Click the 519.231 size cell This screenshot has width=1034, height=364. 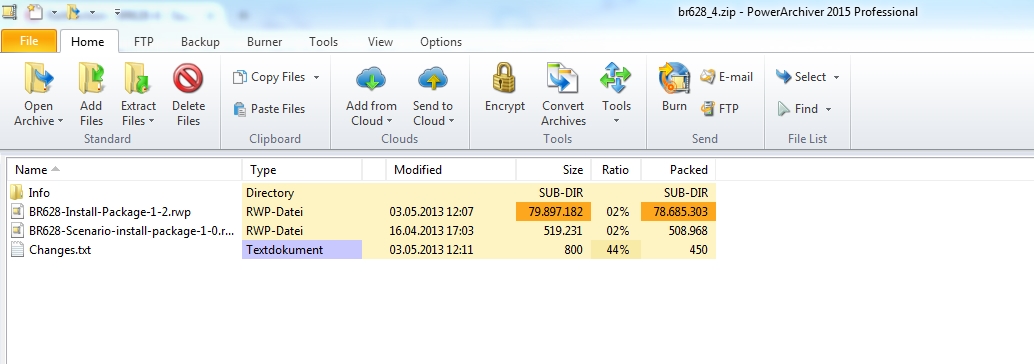pyautogui.click(x=553, y=231)
